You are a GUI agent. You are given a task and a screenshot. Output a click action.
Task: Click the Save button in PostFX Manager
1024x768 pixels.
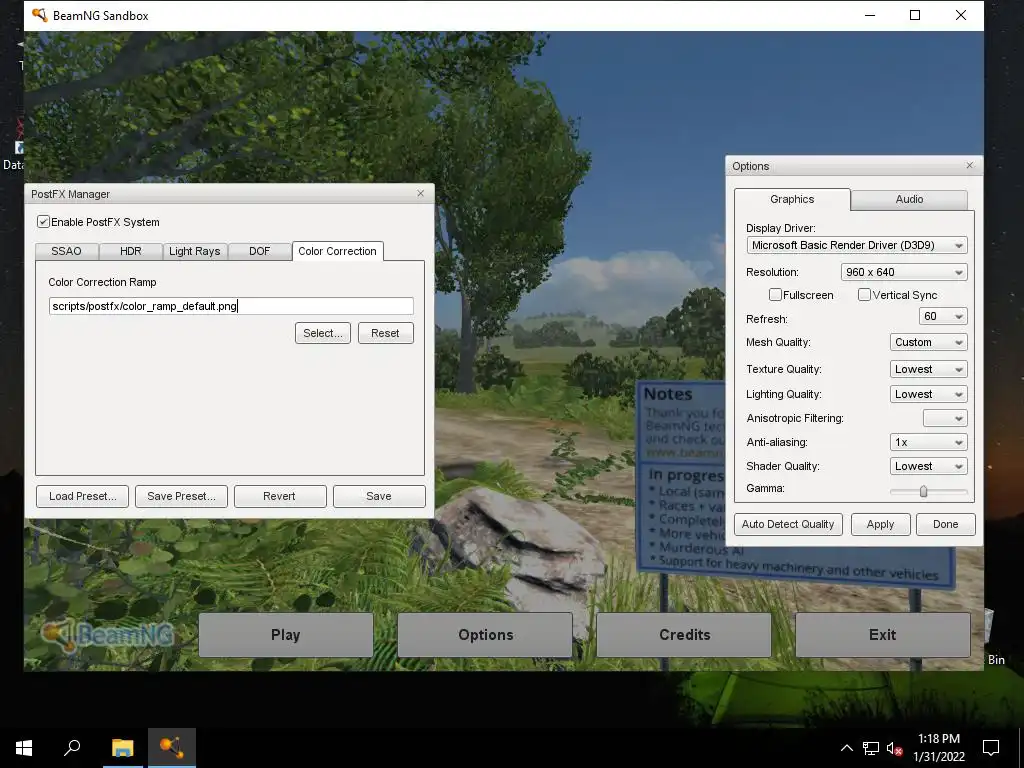point(379,496)
